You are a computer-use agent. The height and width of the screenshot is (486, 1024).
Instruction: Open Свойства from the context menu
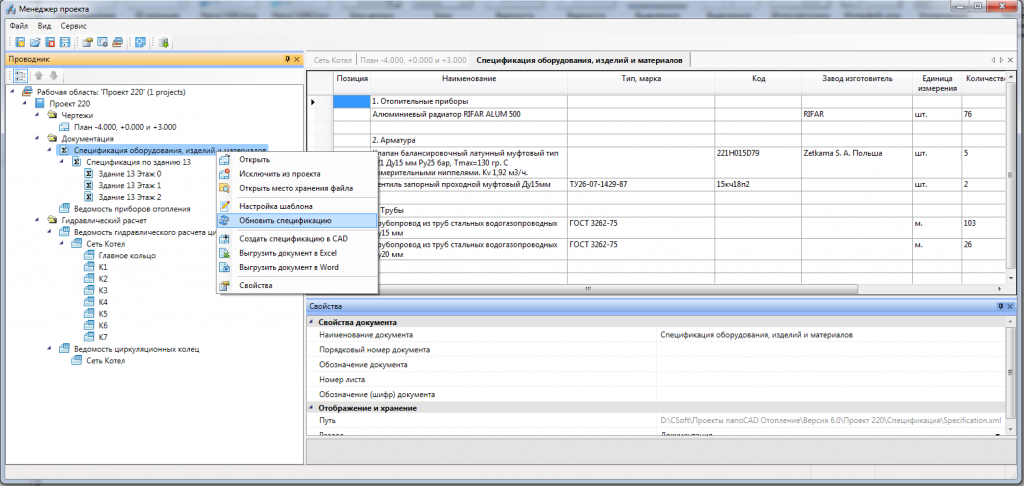(297, 285)
